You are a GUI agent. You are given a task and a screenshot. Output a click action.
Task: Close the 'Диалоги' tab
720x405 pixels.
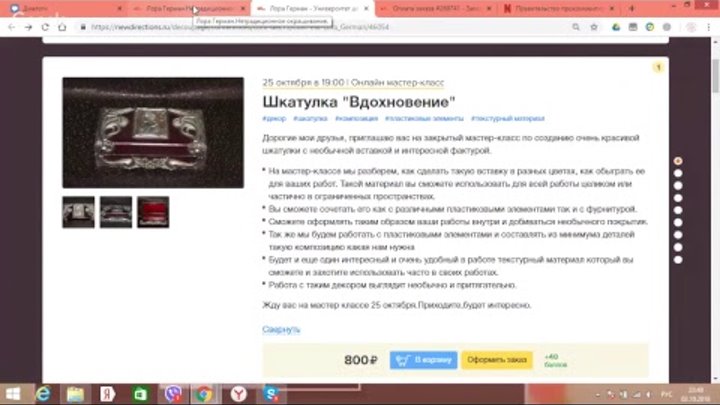pos(120,8)
